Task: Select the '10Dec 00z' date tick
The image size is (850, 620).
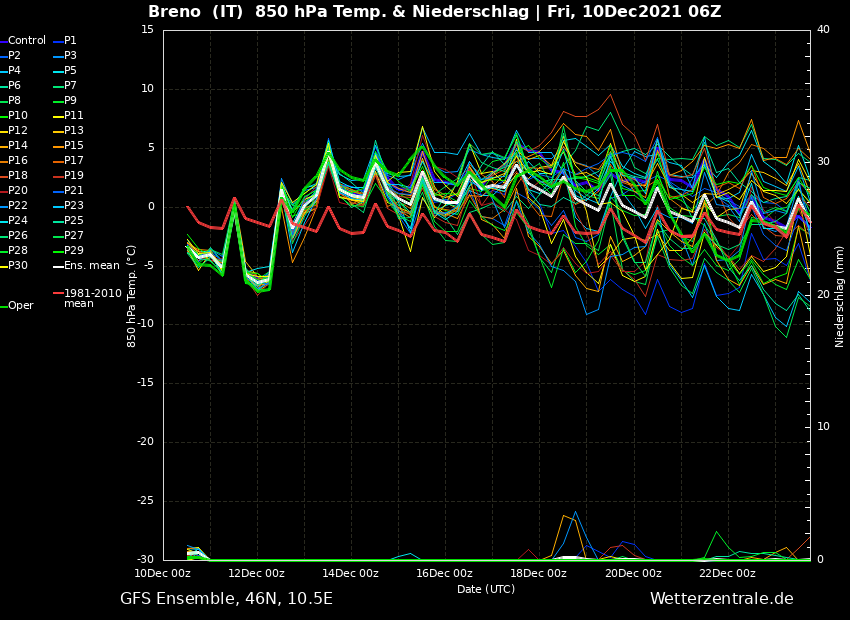Action: (163, 573)
